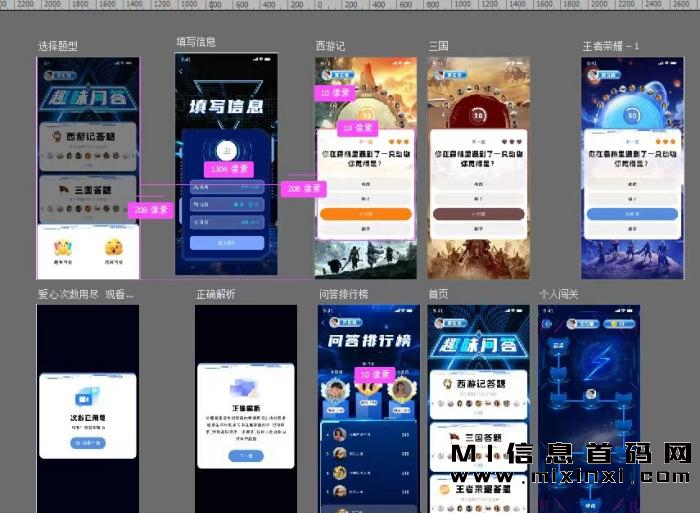Click the 填写信息 title in the form artboard
This screenshot has height=513, width=700.
pos(226,106)
